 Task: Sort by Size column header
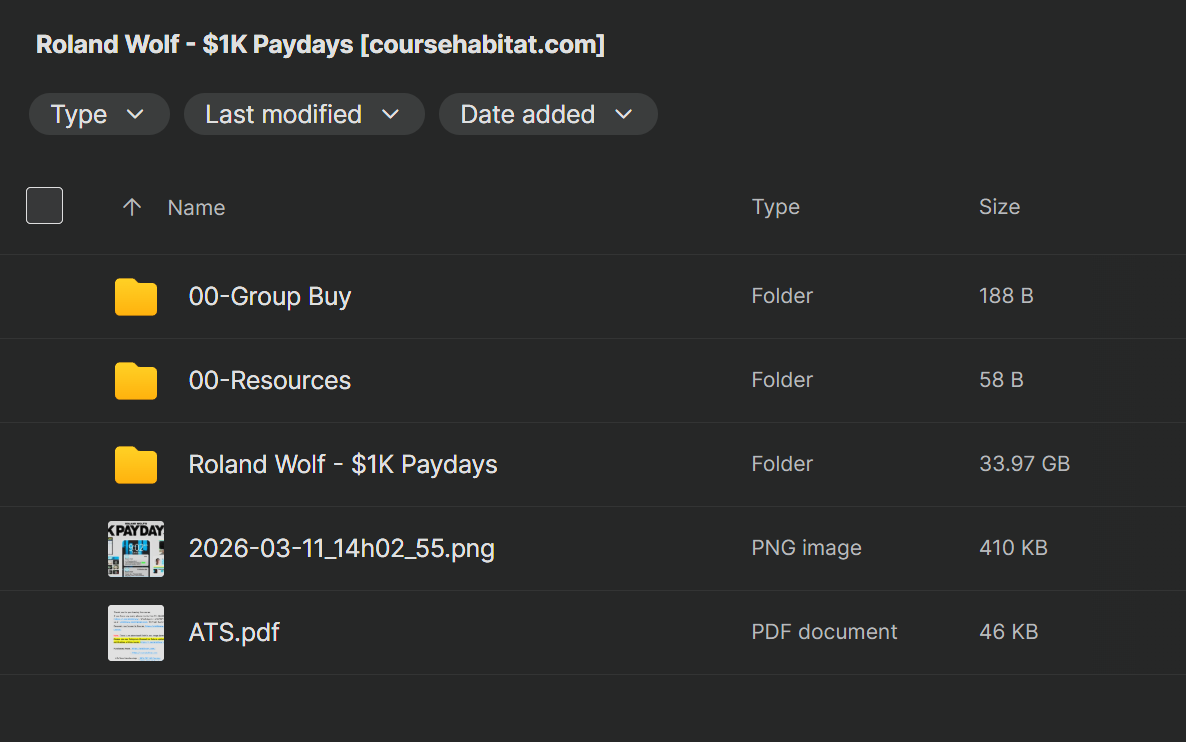pyautogui.click(x=999, y=206)
